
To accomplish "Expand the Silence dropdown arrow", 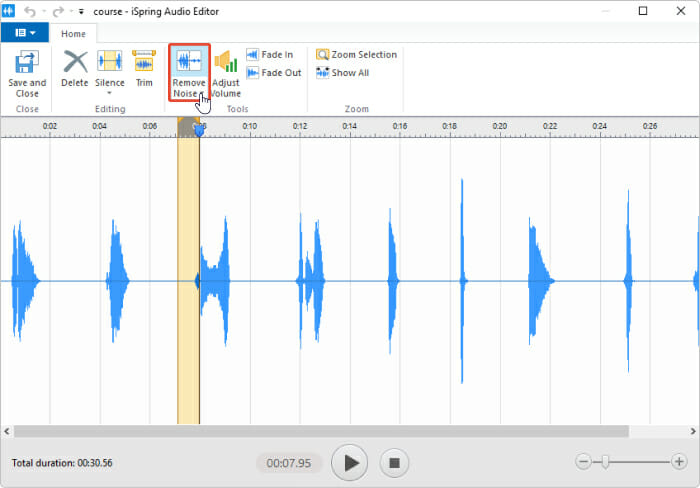I will point(109,93).
